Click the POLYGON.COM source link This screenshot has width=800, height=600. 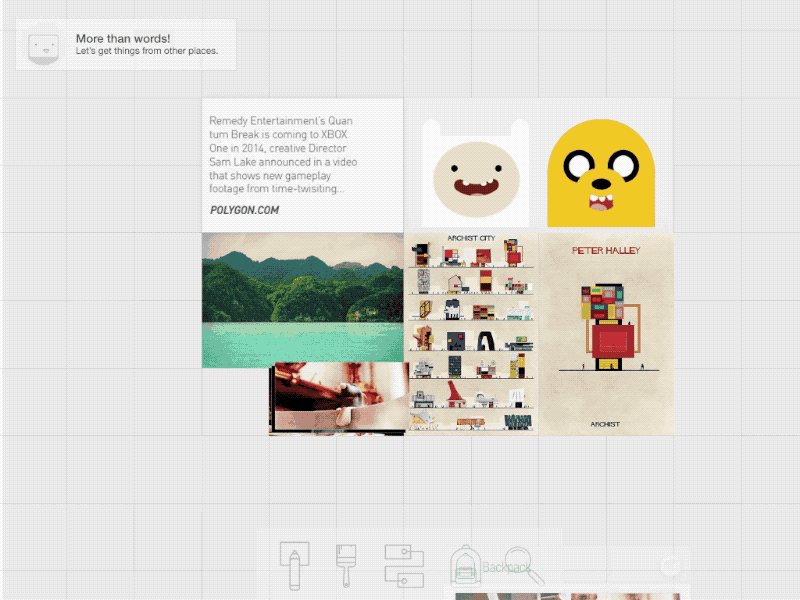tap(244, 210)
